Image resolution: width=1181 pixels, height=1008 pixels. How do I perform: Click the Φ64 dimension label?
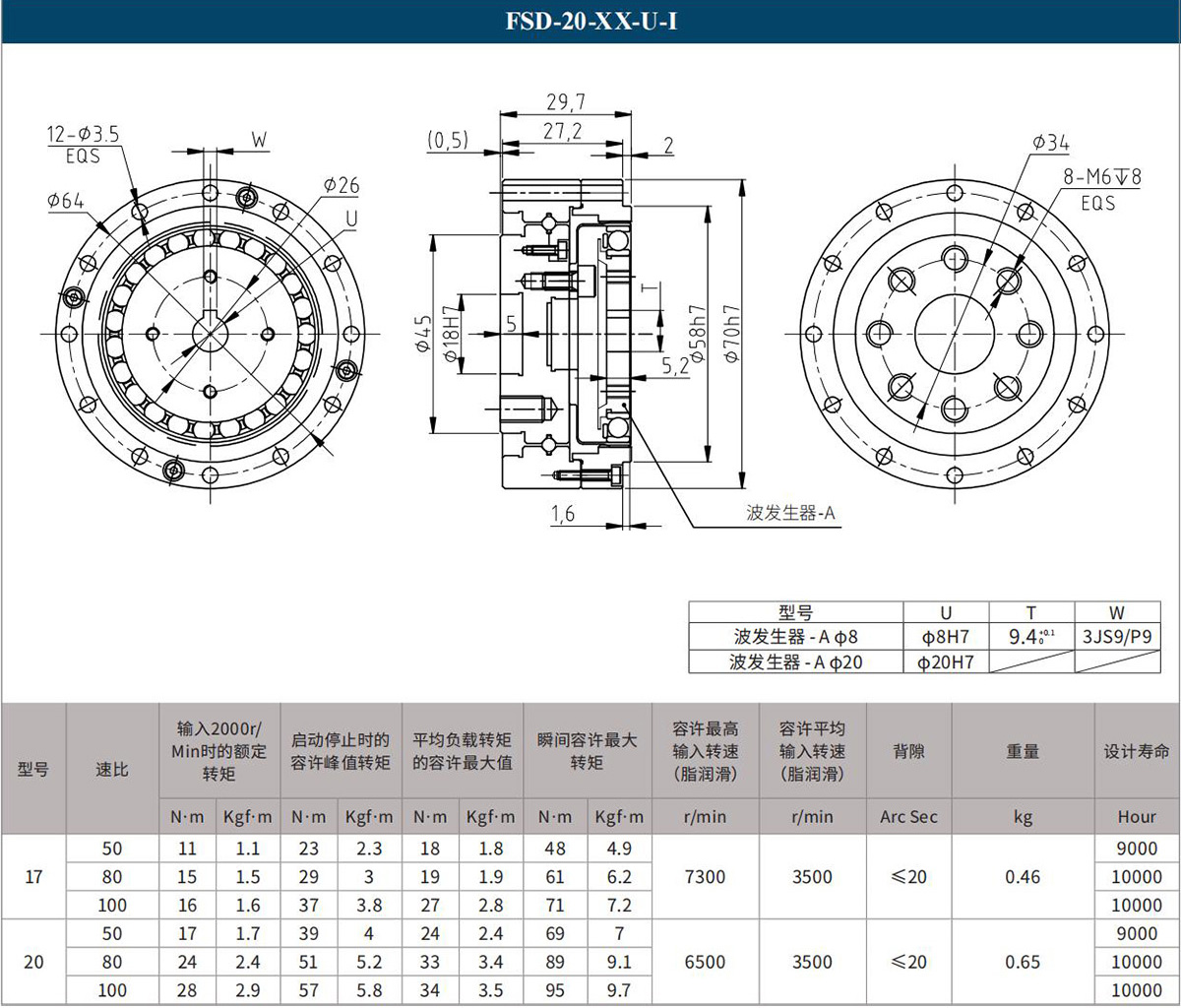66,201
